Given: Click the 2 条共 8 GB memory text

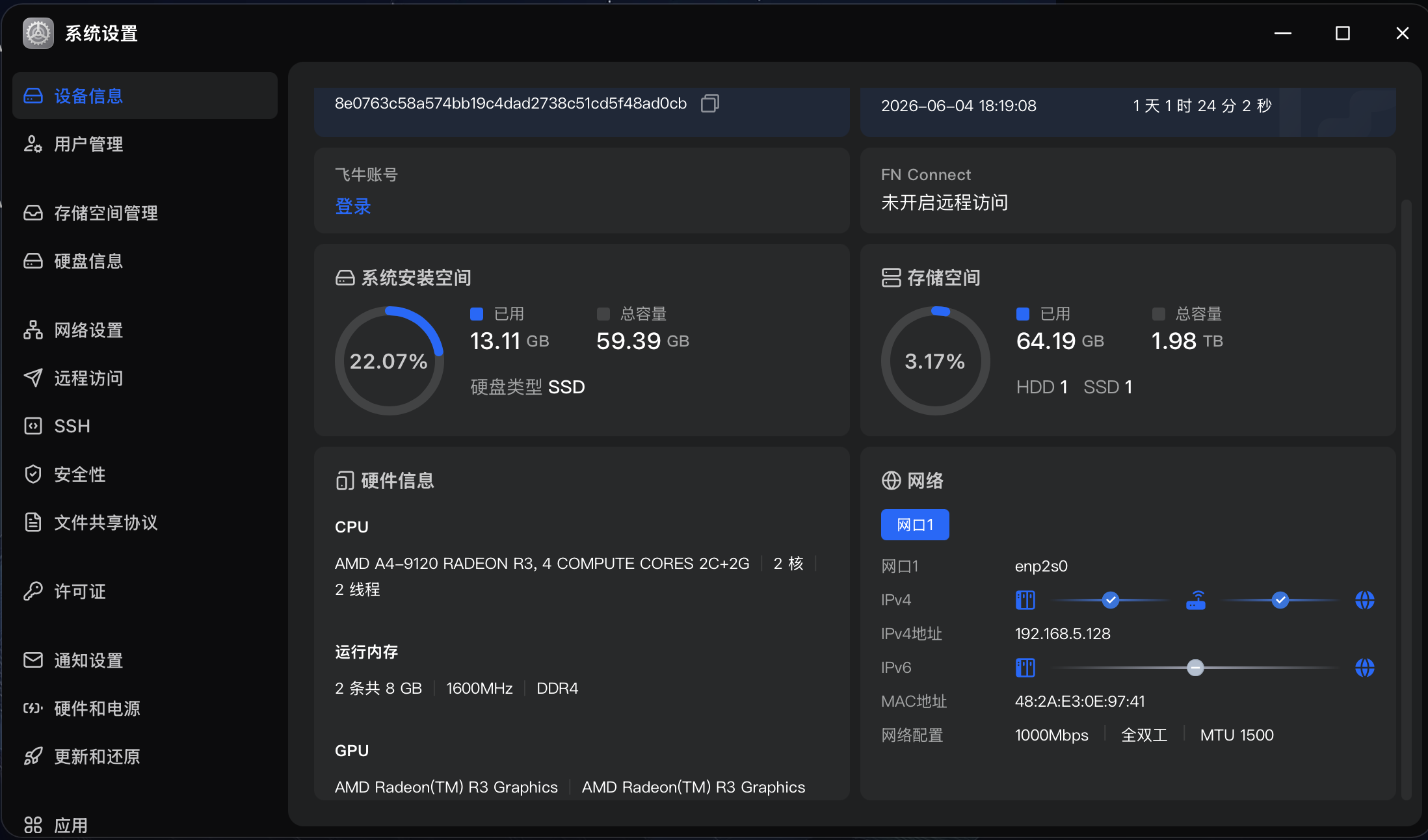Looking at the screenshot, I should [x=378, y=689].
